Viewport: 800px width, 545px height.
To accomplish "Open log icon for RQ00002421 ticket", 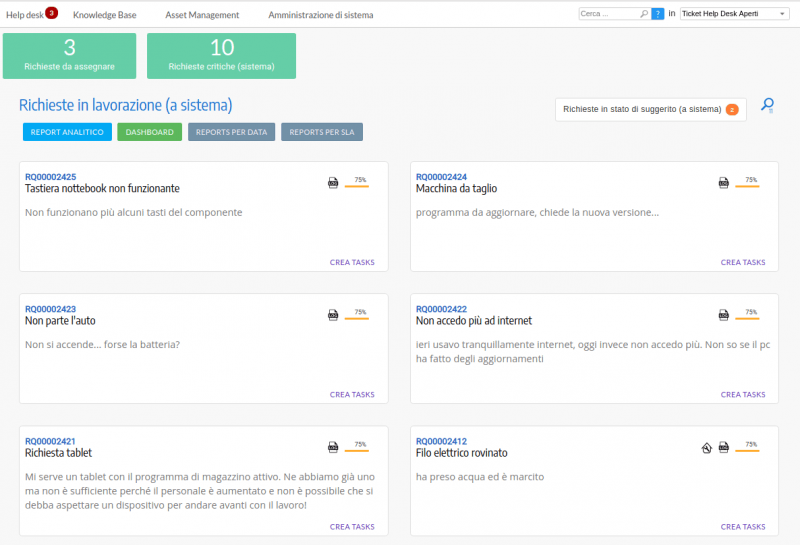I will (333, 447).
